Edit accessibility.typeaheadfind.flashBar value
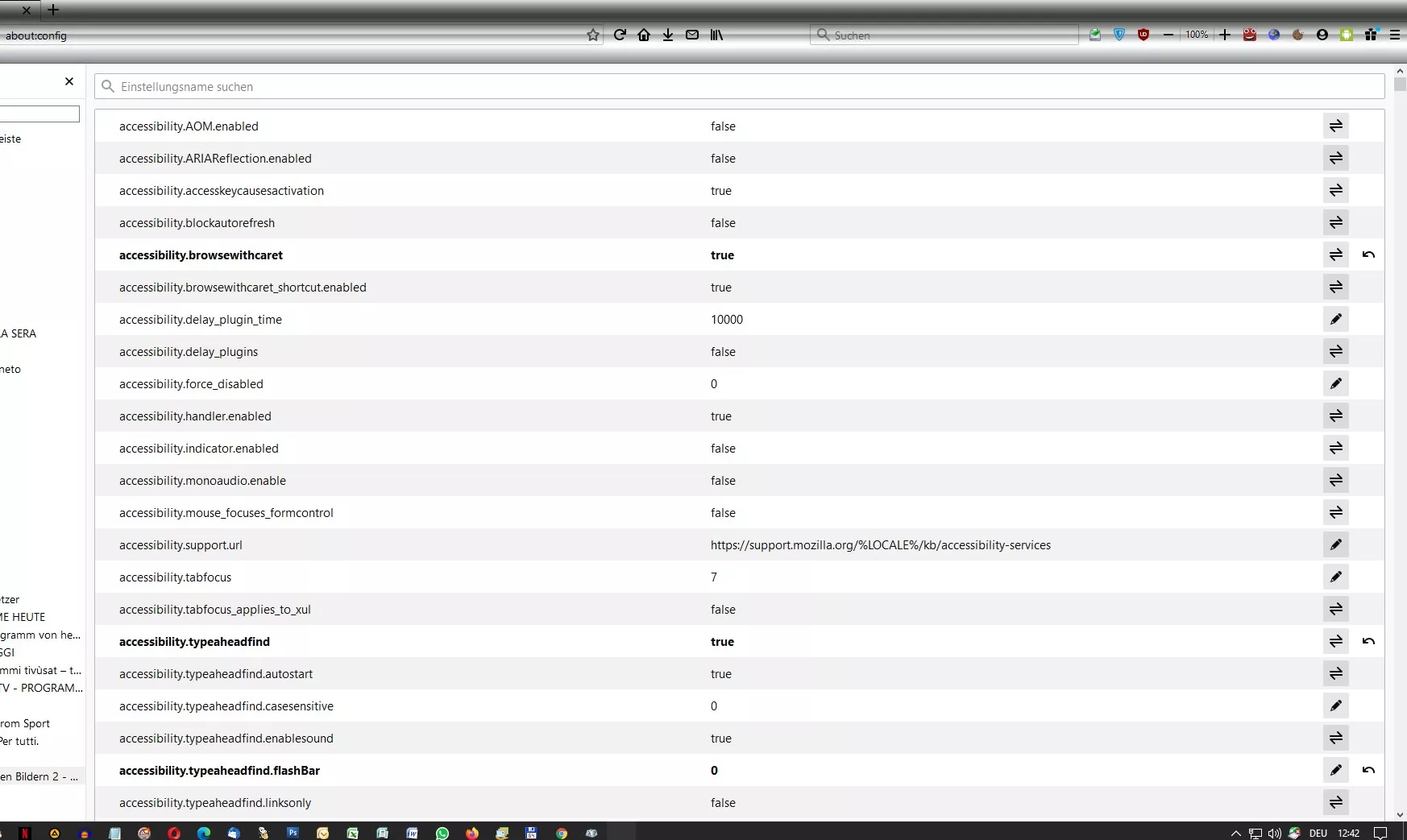This screenshot has width=1407, height=840. coord(1336,770)
